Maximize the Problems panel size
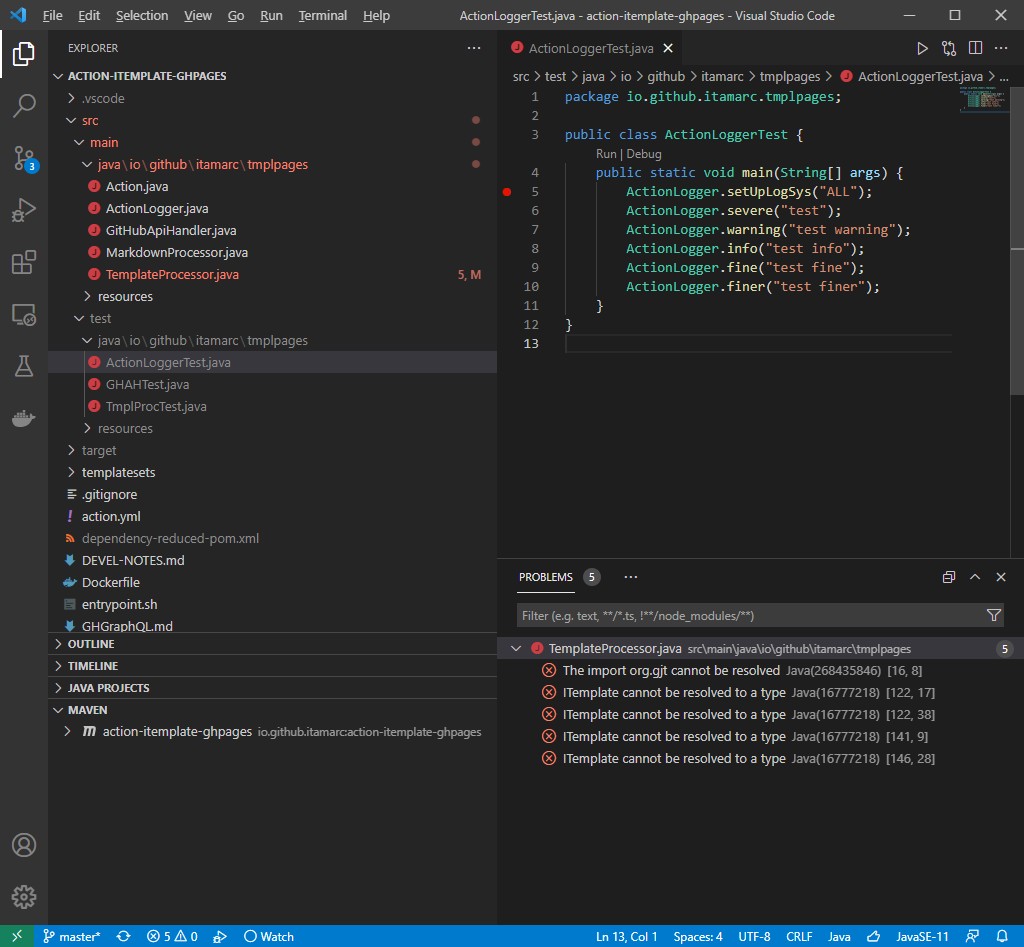This screenshot has height=947, width=1024. coord(974,577)
